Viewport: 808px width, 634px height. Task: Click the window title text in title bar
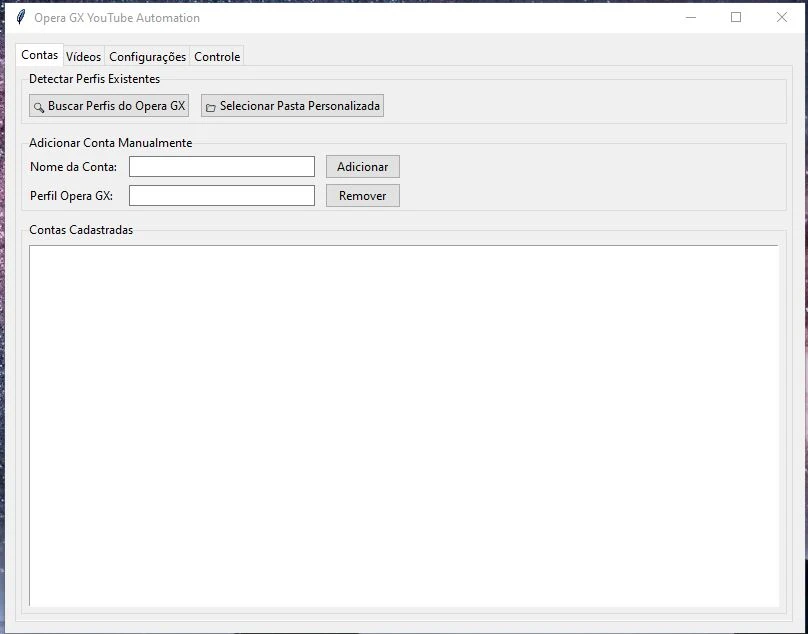point(117,17)
